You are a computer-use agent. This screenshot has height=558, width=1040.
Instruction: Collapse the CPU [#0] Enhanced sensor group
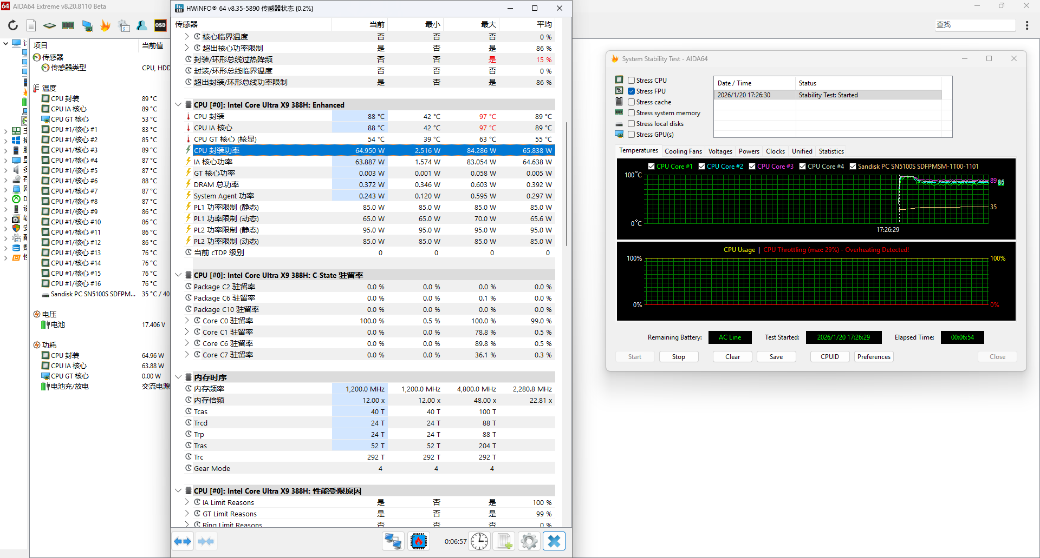tap(178, 105)
